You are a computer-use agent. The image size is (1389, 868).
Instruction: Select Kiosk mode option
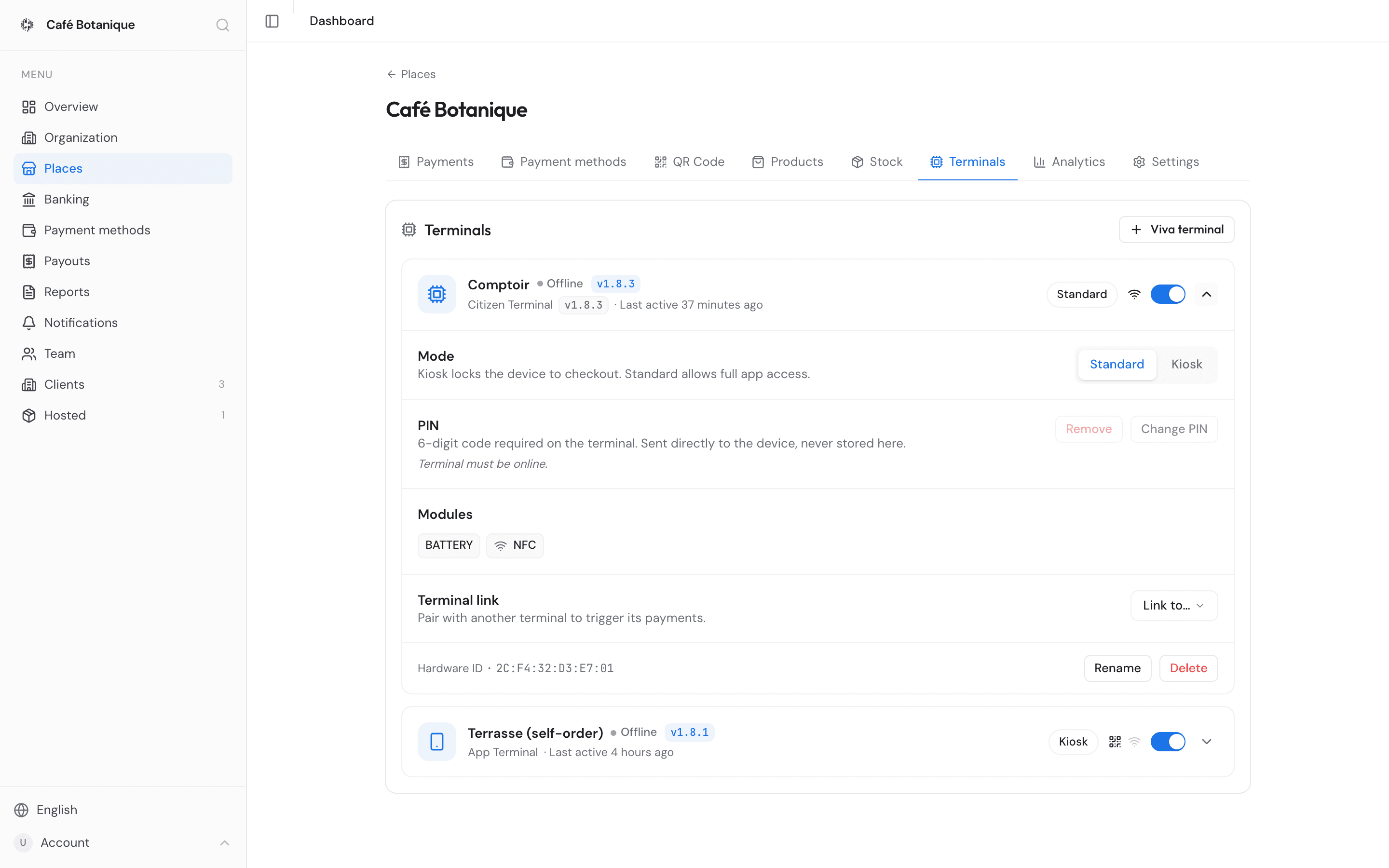coord(1186,365)
